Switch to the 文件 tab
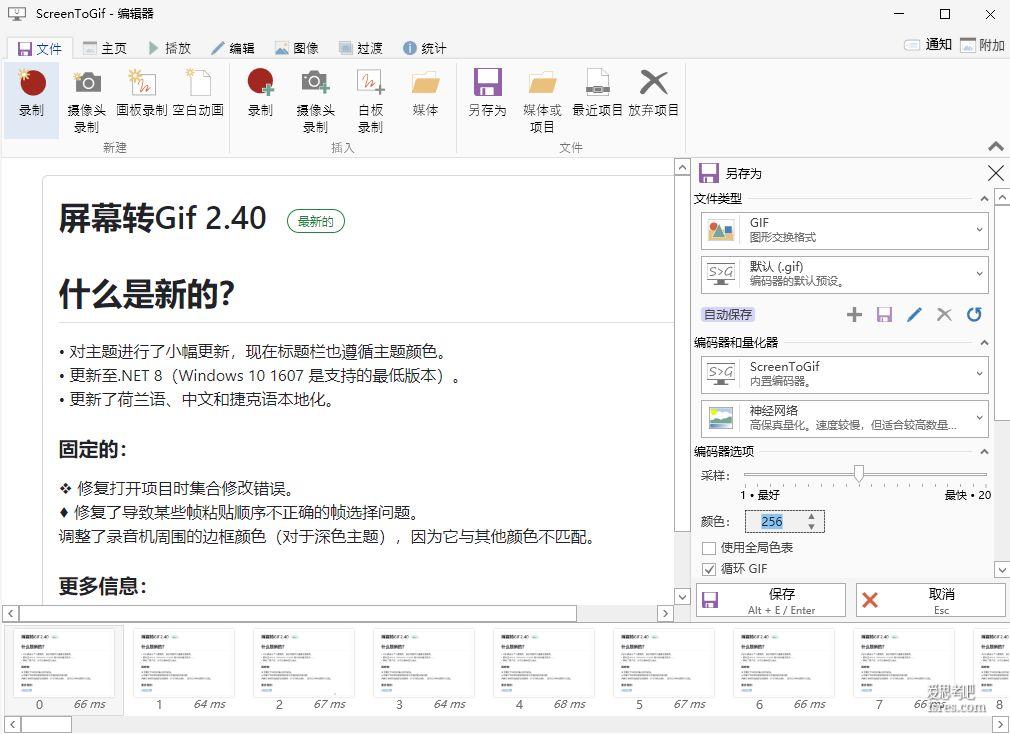Viewport: 1010px width, 734px height. [40, 48]
